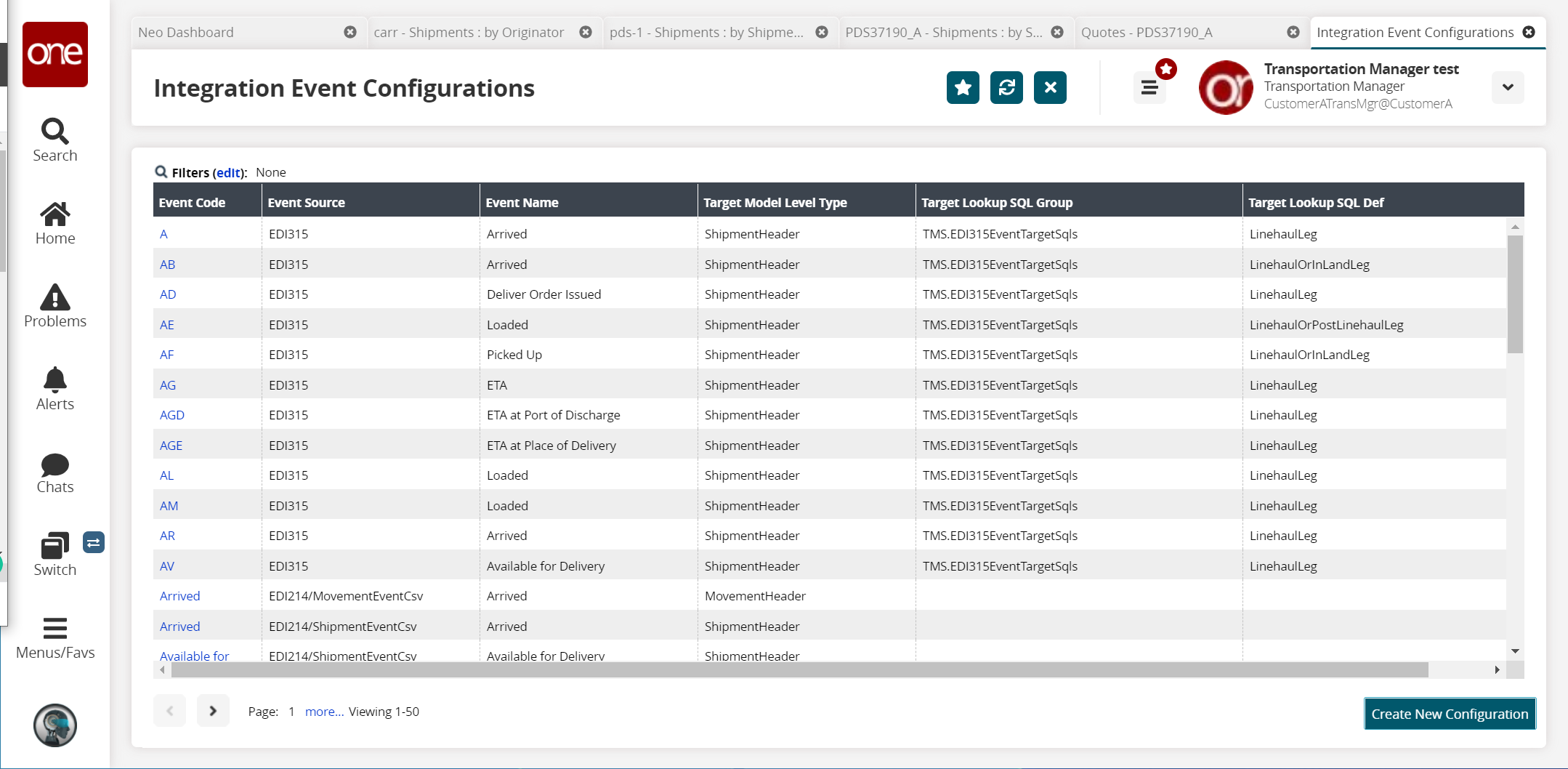Click the Search magnifier icon in sidebar
Image resolution: width=1568 pixels, height=769 pixels.
(x=54, y=132)
